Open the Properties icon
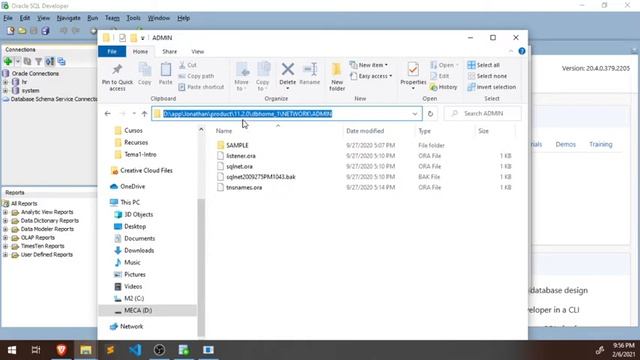 tap(413, 70)
